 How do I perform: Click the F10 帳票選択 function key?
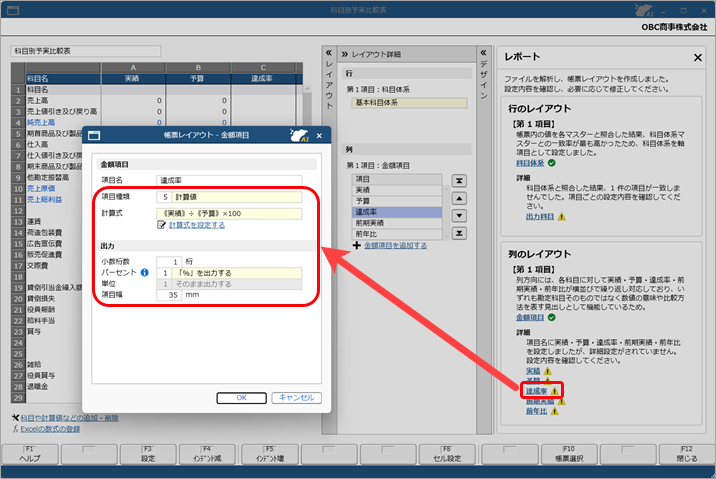tap(569, 454)
